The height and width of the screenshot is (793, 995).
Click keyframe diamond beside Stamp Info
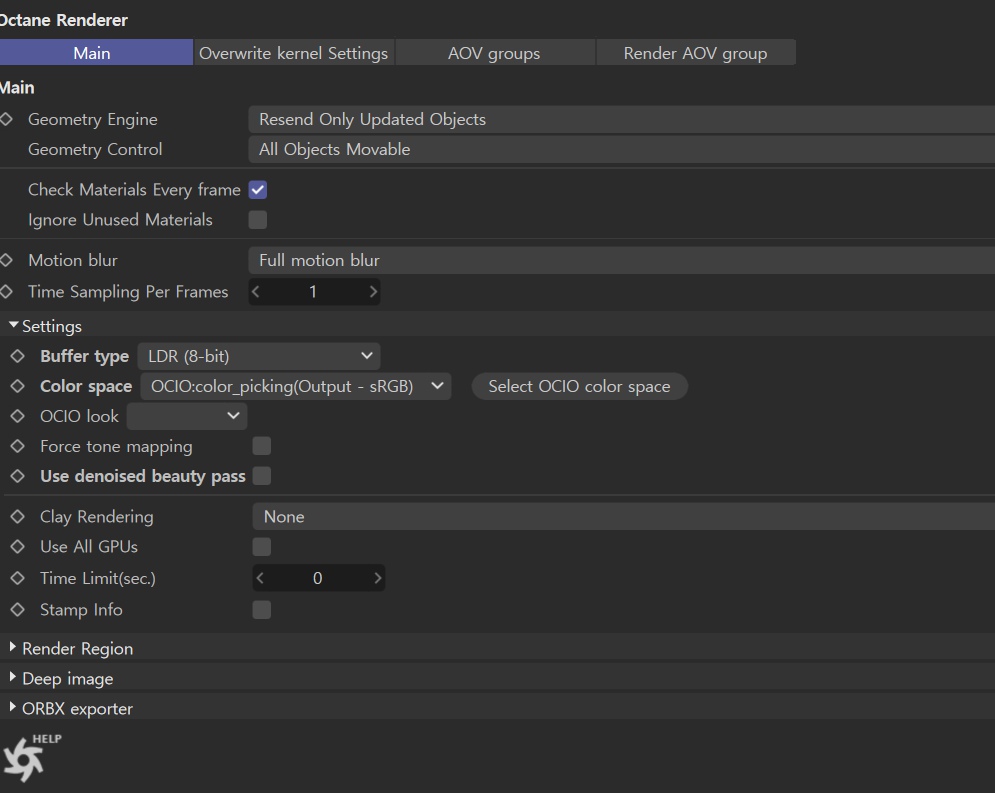tap(18, 610)
